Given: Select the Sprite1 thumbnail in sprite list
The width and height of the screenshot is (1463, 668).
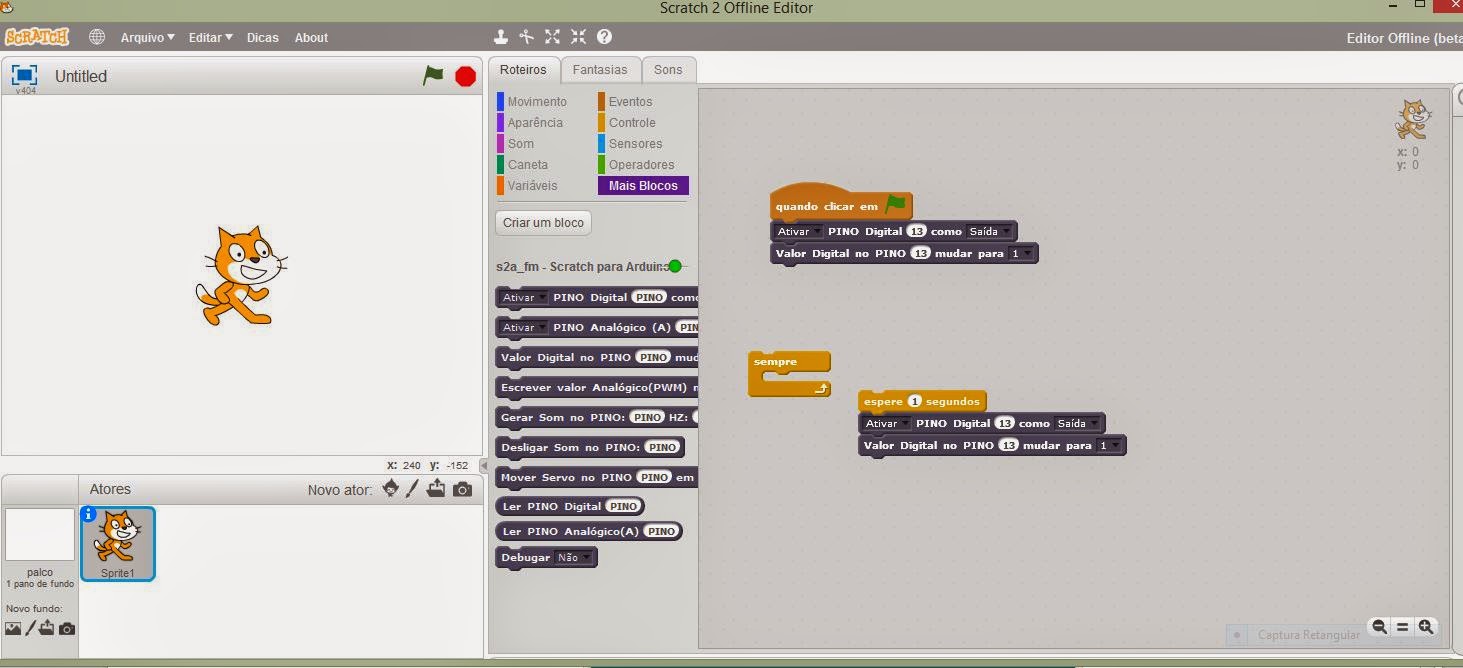Looking at the screenshot, I should point(118,543).
